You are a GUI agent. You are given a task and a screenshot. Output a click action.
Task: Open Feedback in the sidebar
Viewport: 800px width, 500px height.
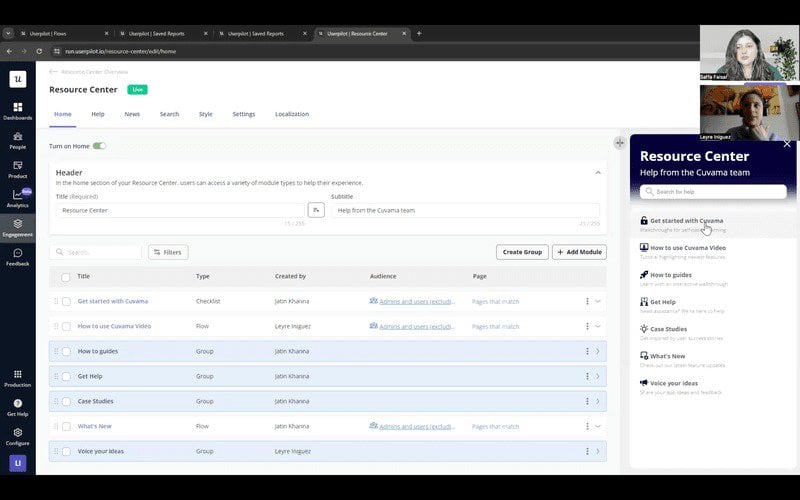17,256
